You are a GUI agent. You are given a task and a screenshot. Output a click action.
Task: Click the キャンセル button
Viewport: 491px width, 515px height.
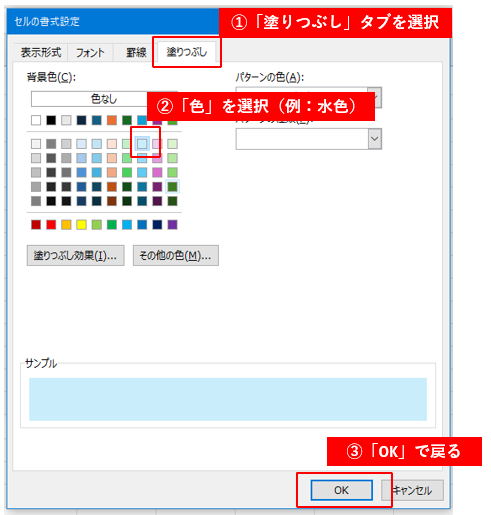tap(413, 490)
